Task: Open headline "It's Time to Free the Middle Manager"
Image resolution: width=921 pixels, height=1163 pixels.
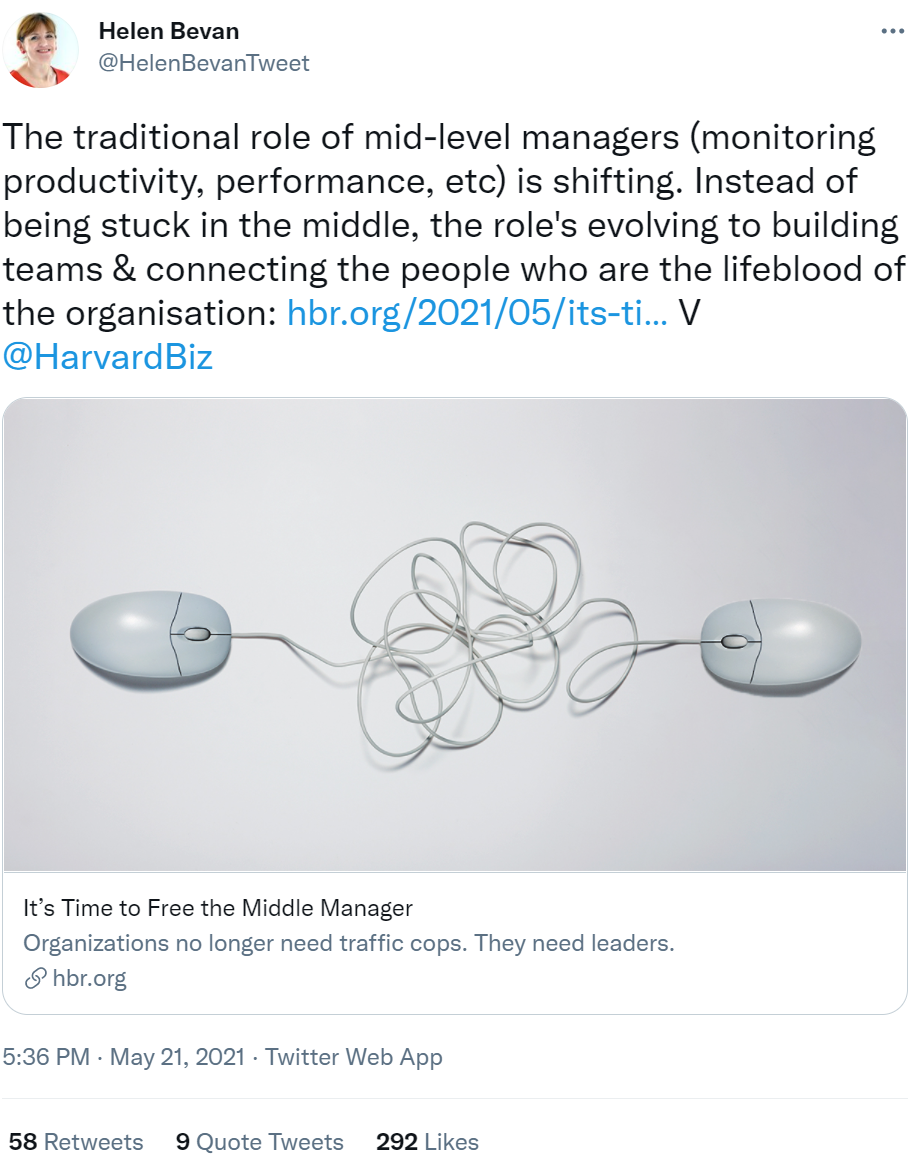Action: click(x=218, y=908)
